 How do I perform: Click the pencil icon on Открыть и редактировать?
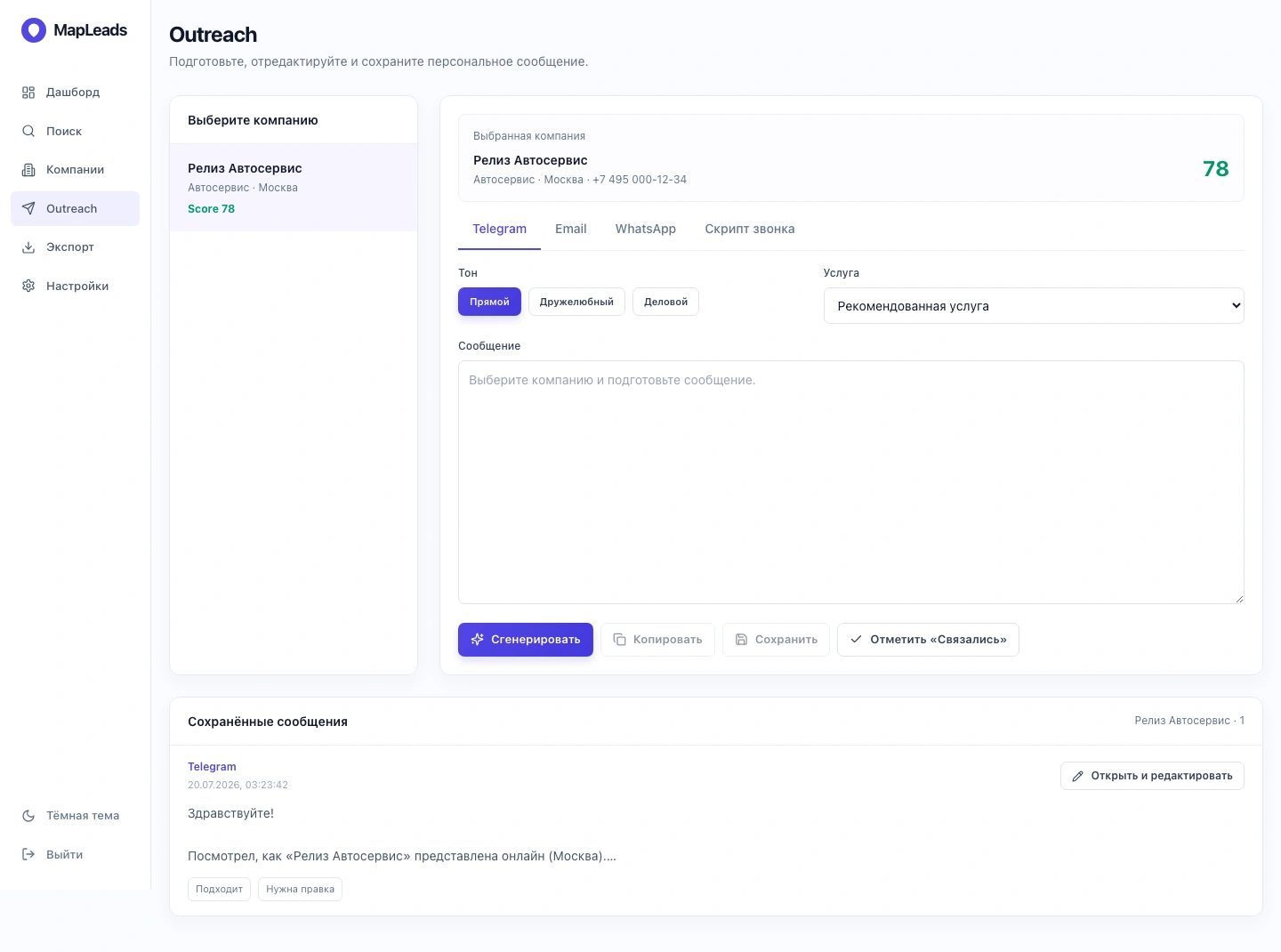pyautogui.click(x=1078, y=776)
